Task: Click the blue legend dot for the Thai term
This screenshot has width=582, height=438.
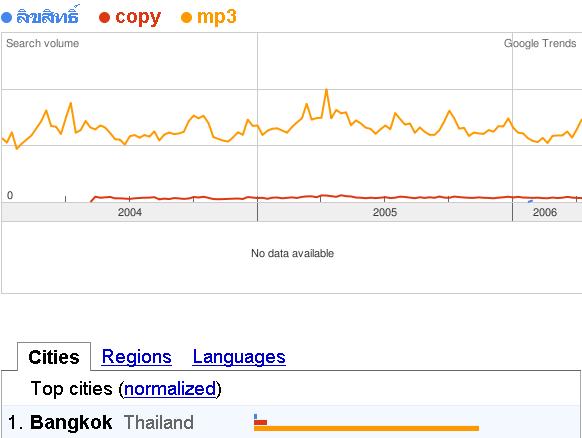Action: pos(7,17)
